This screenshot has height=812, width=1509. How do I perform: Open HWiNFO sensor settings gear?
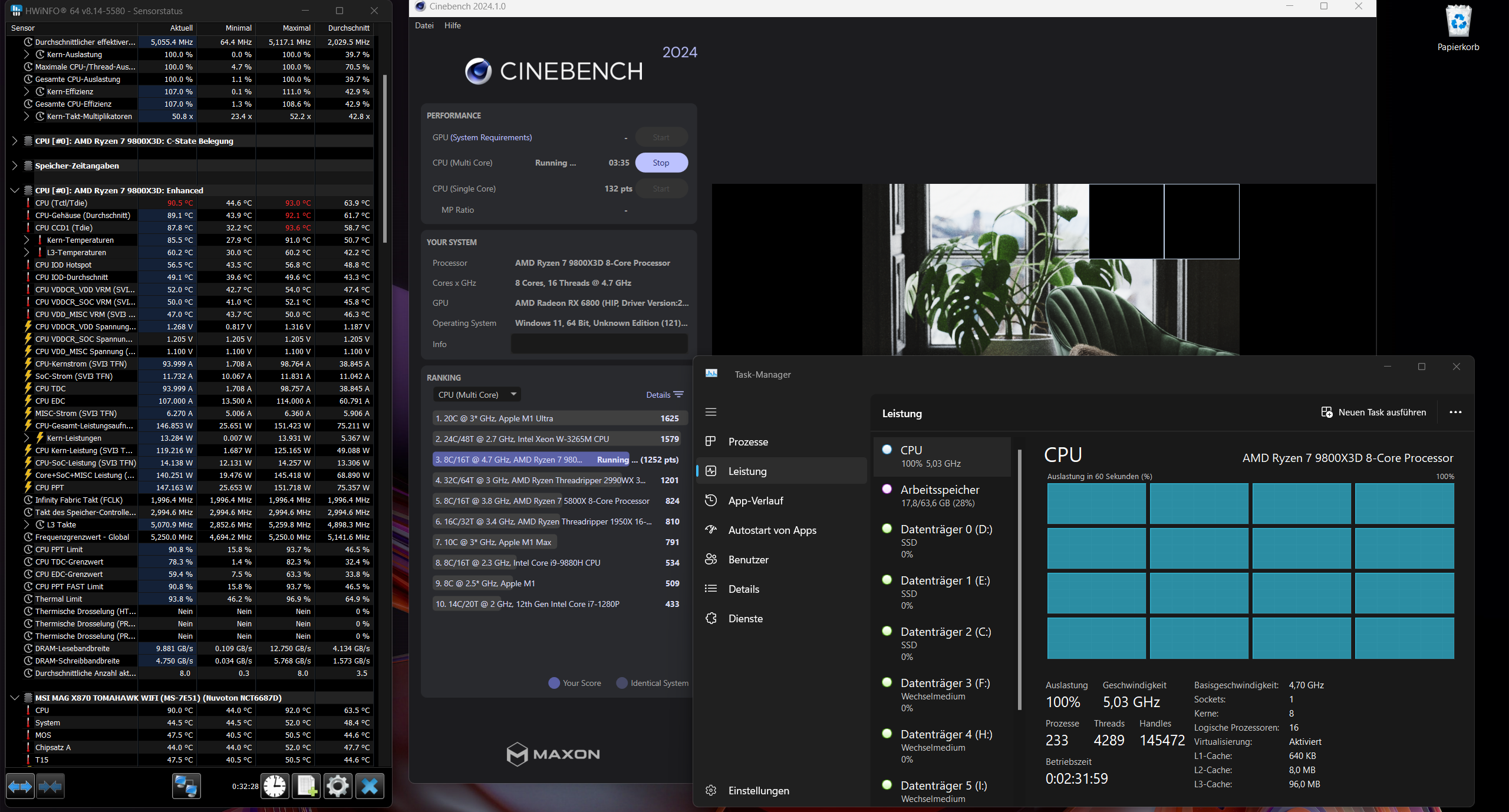tap(338, 786)
